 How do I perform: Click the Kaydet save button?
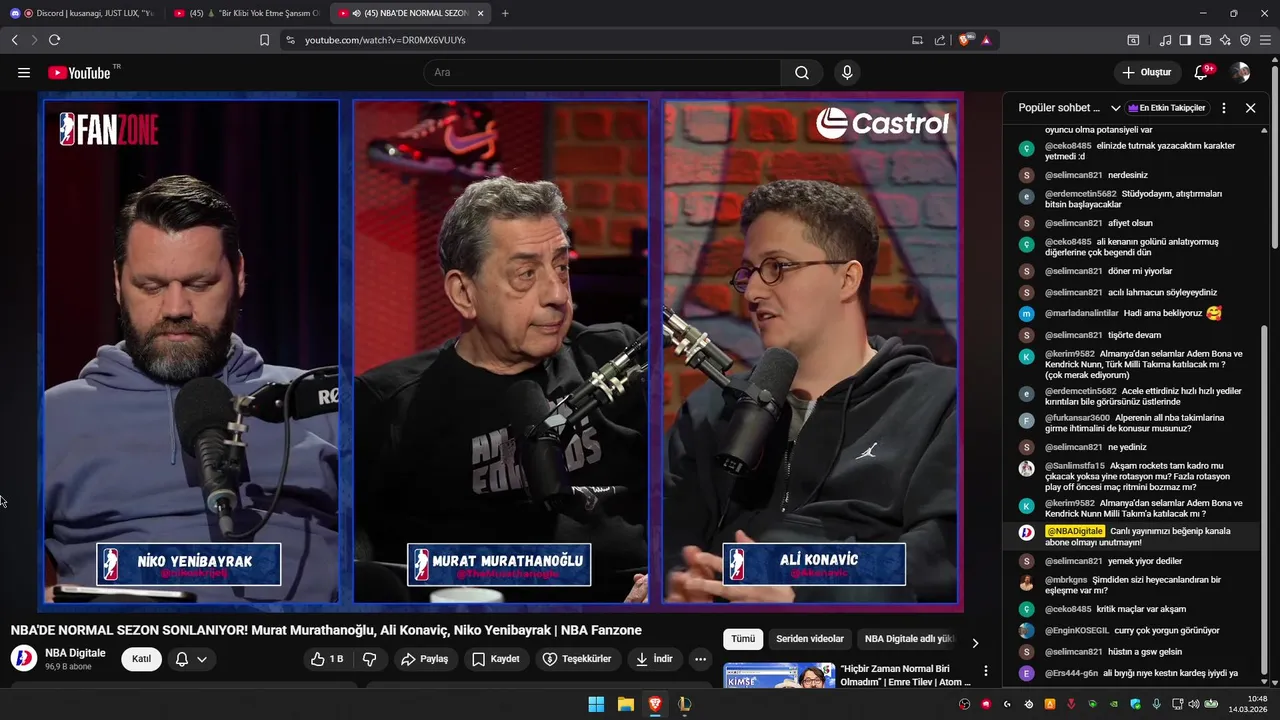(x=495, y=659)
